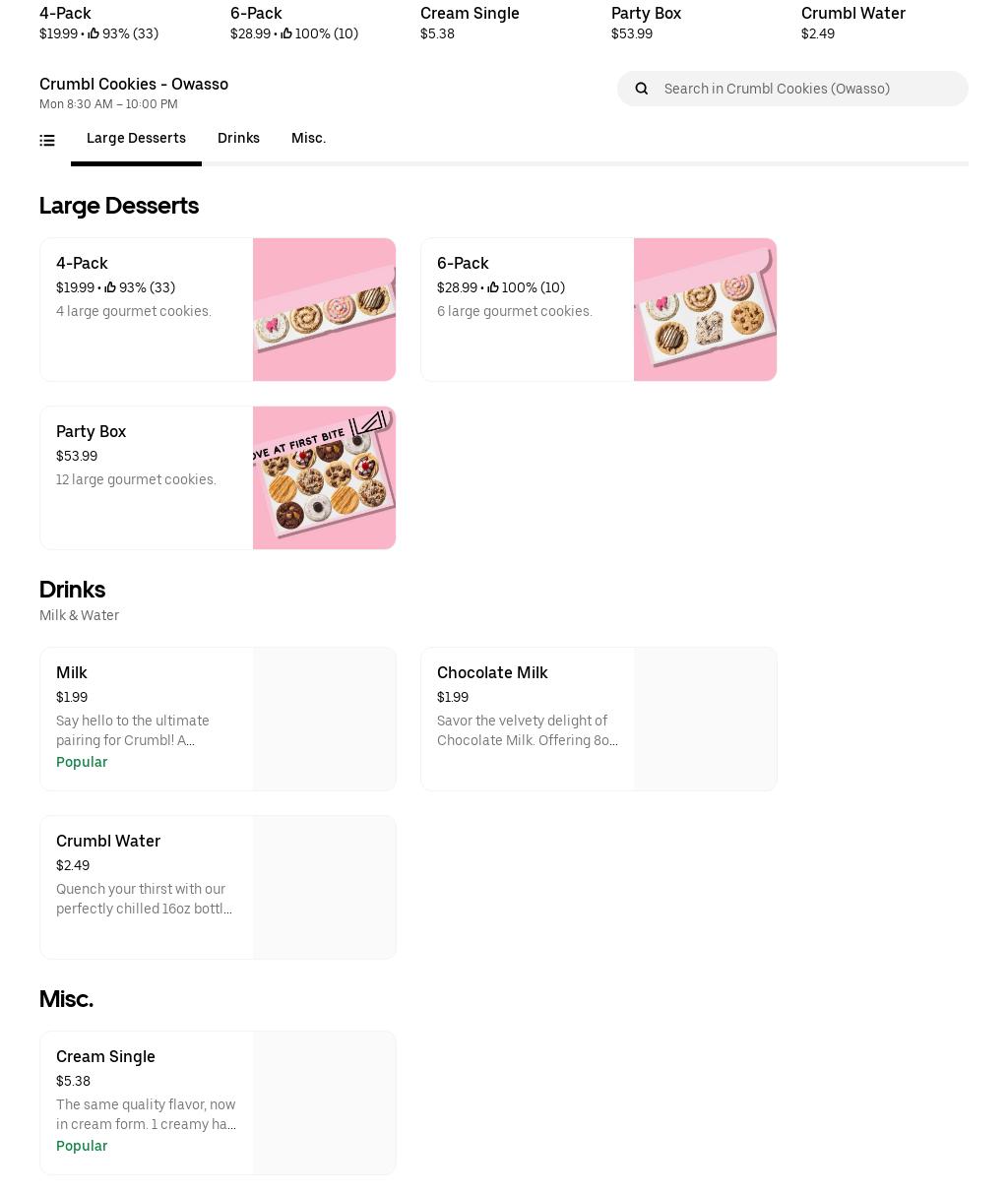Switch to the Drinks tab
The width and height of the screenshot is (1008, 1194).
238,139
